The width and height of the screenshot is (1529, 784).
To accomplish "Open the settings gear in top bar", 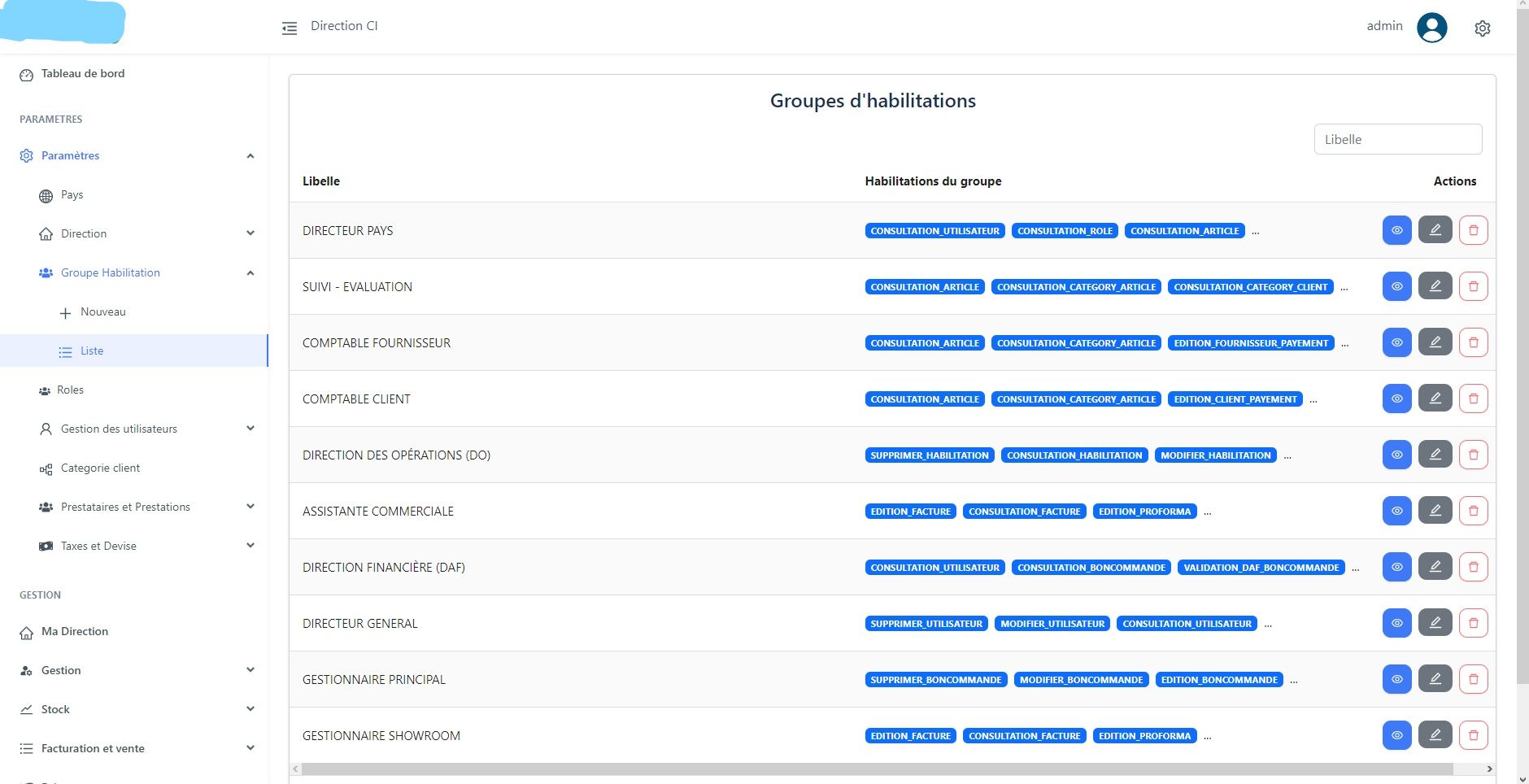I will tap(1482, 28).
